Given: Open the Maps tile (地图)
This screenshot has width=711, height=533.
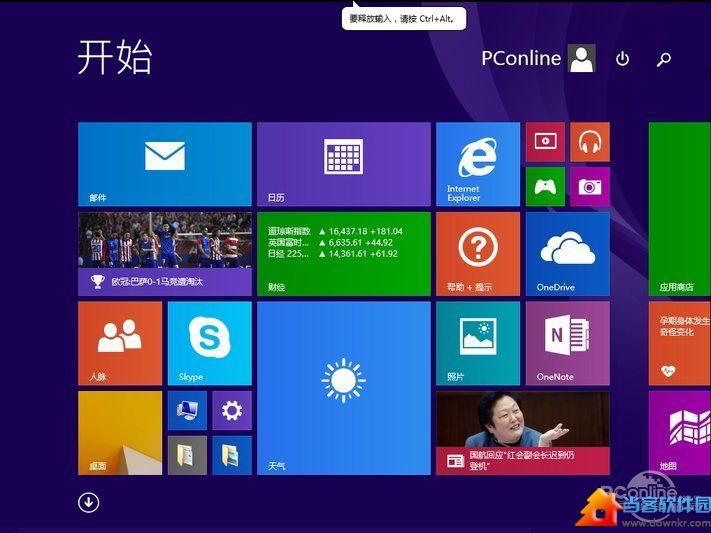Looking at the screenshot, I should (x=680, y=433).
